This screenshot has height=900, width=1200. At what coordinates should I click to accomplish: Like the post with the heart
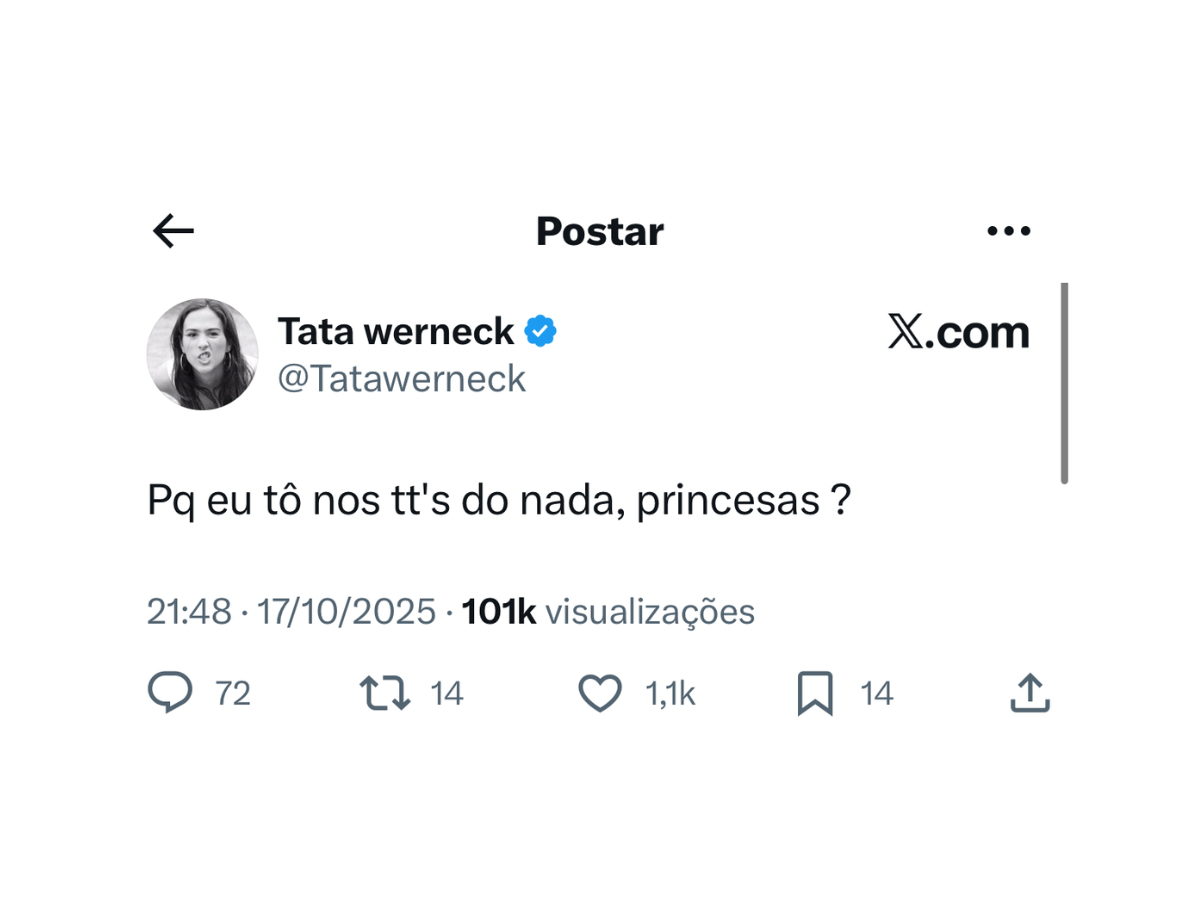tap(600, 693)
